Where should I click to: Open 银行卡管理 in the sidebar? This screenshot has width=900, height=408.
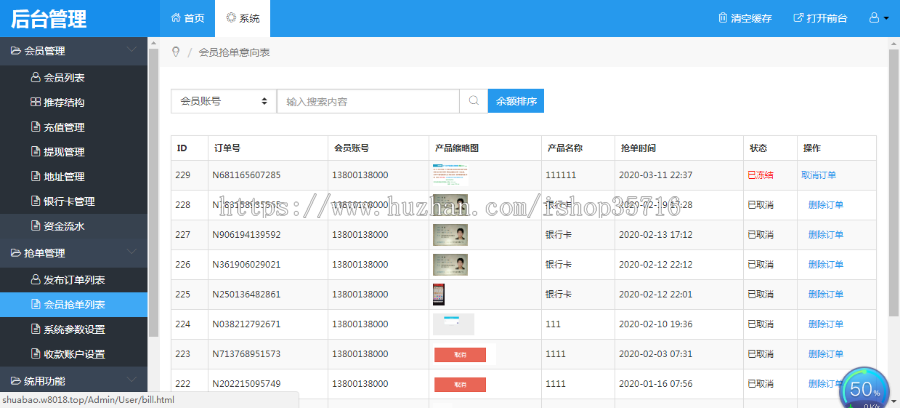73,201
